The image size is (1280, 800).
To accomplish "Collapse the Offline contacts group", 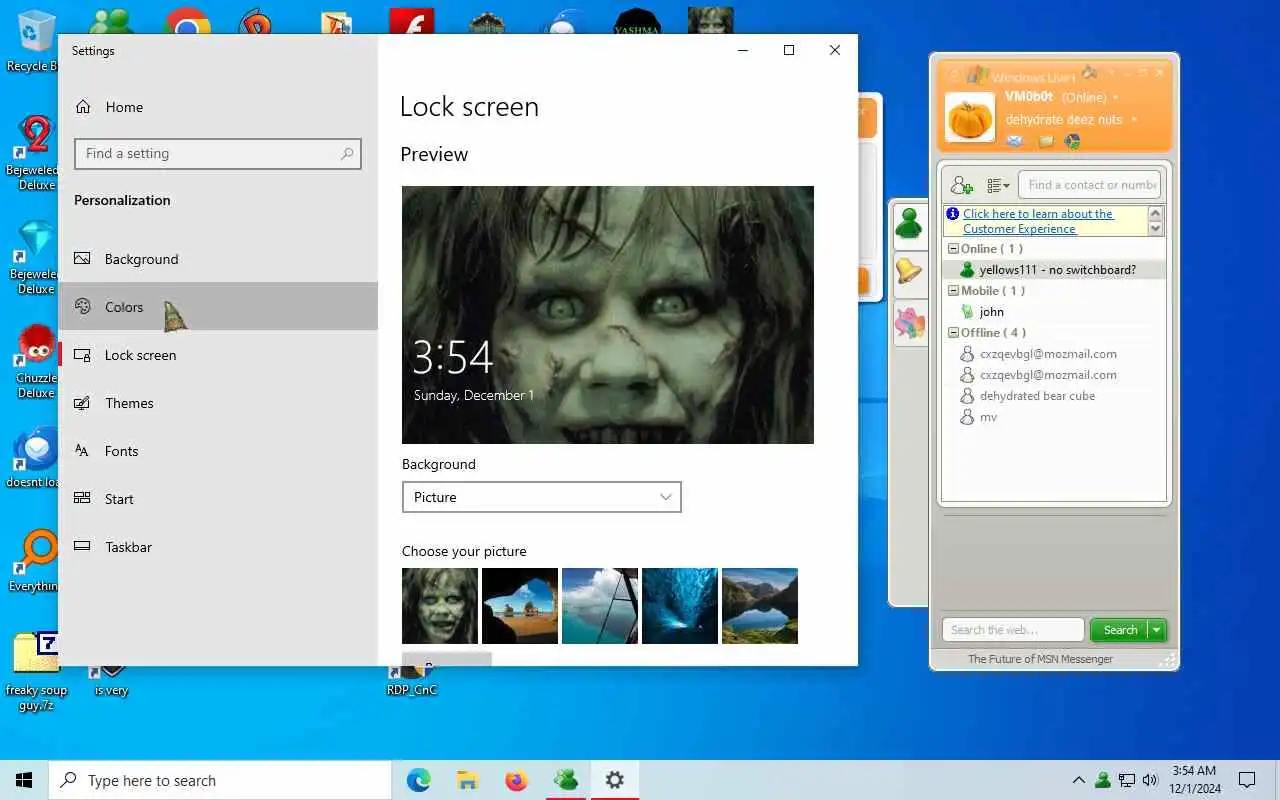I will click(x=953, y=333).
